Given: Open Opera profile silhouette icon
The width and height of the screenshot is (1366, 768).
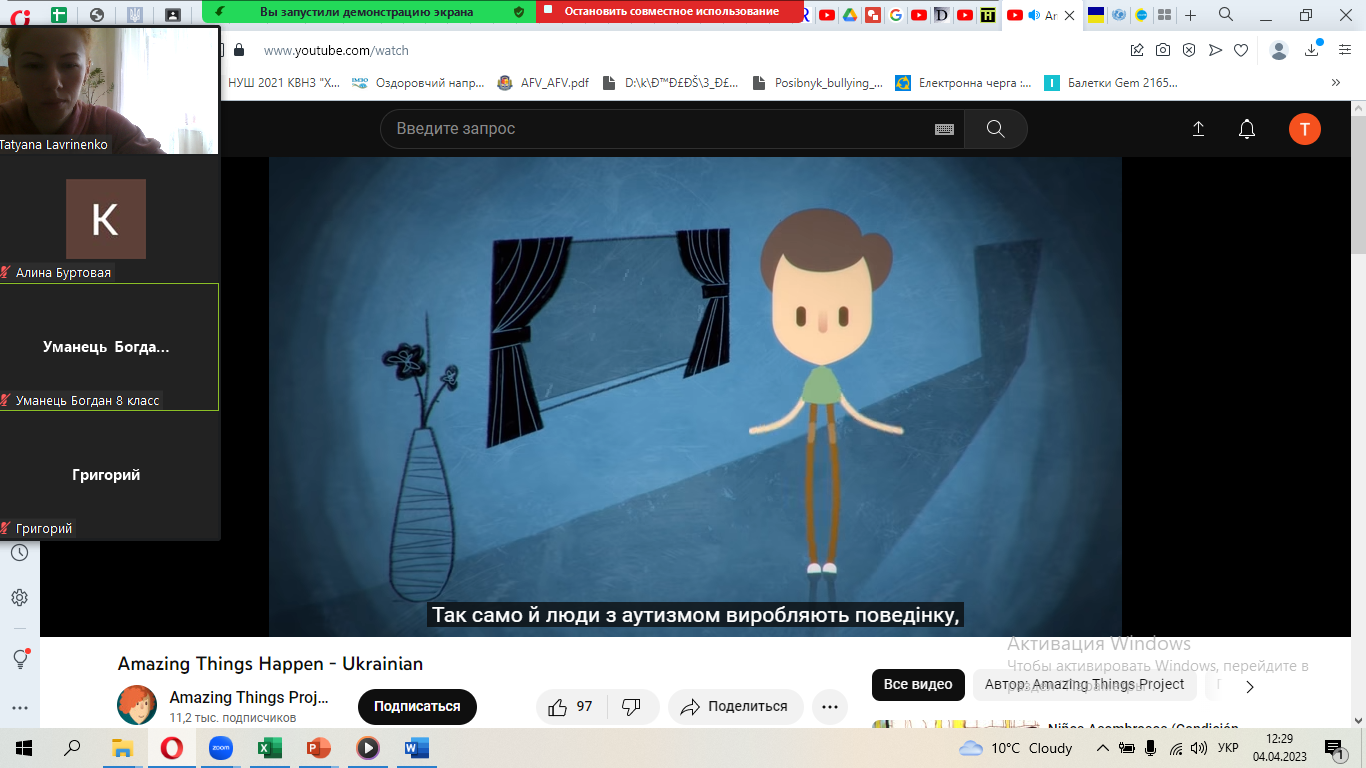Looking at the screenshot, I should pos(1279,50).
